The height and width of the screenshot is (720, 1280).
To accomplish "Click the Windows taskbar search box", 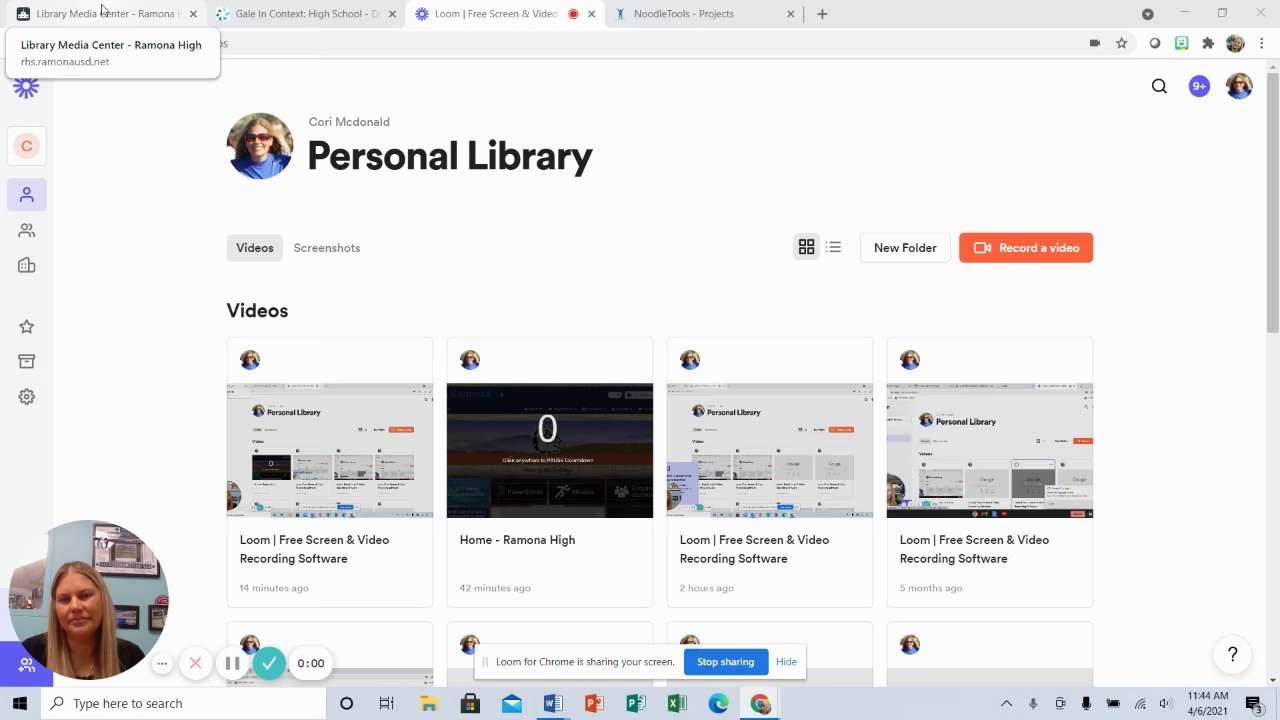I will click(184, 703).
